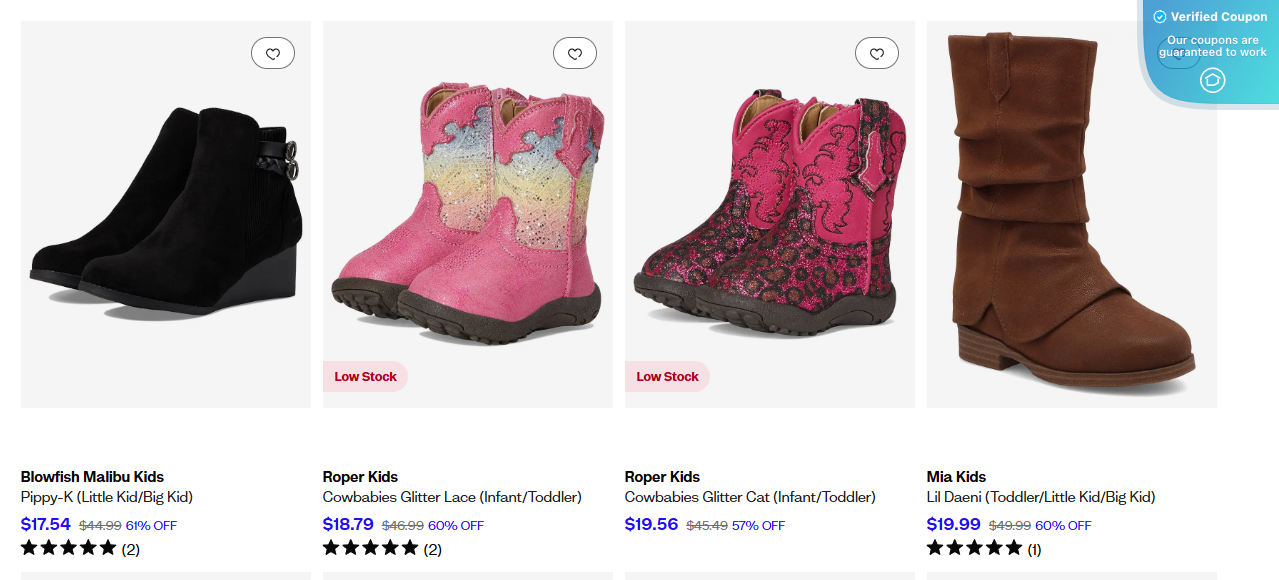Image resolution: width=1279 pixels, height=580 pixels.
Task: Click the star rating under Lil Daeni
Action: click(x=974, y=547)
